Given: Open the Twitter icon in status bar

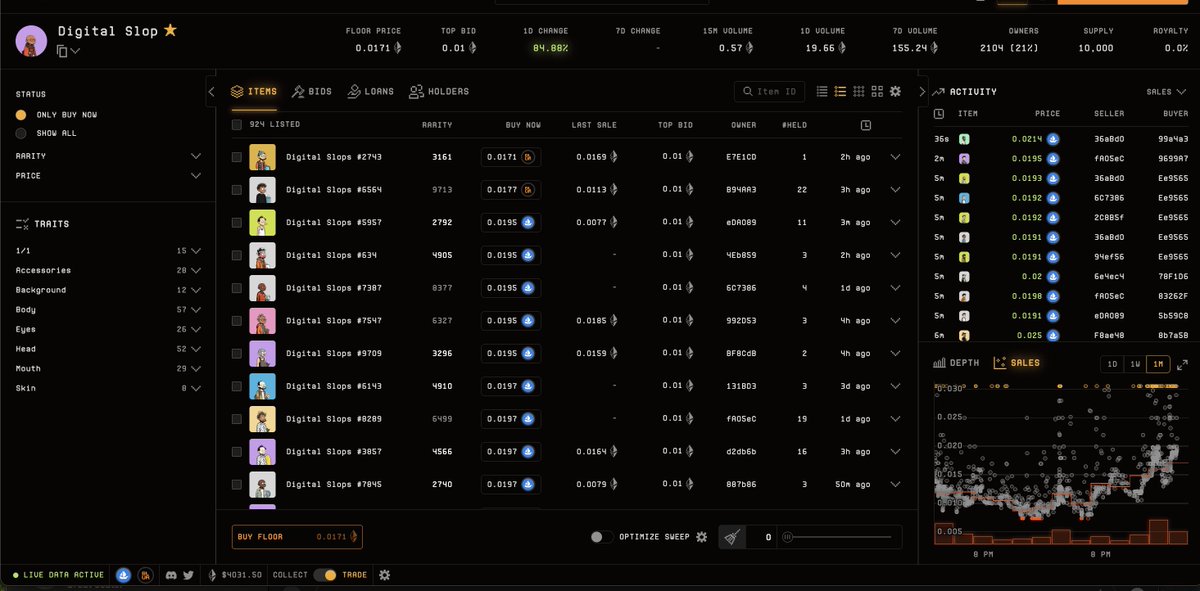Looking at the screenshot, I should click(190, 575).
